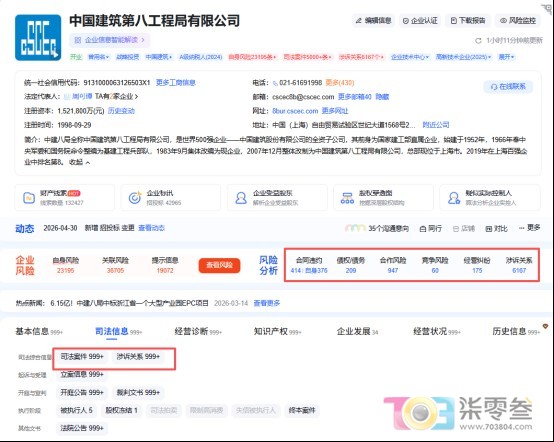
Task: Switch to the 基本信息 tab
Action: click(x=39, y=331)
